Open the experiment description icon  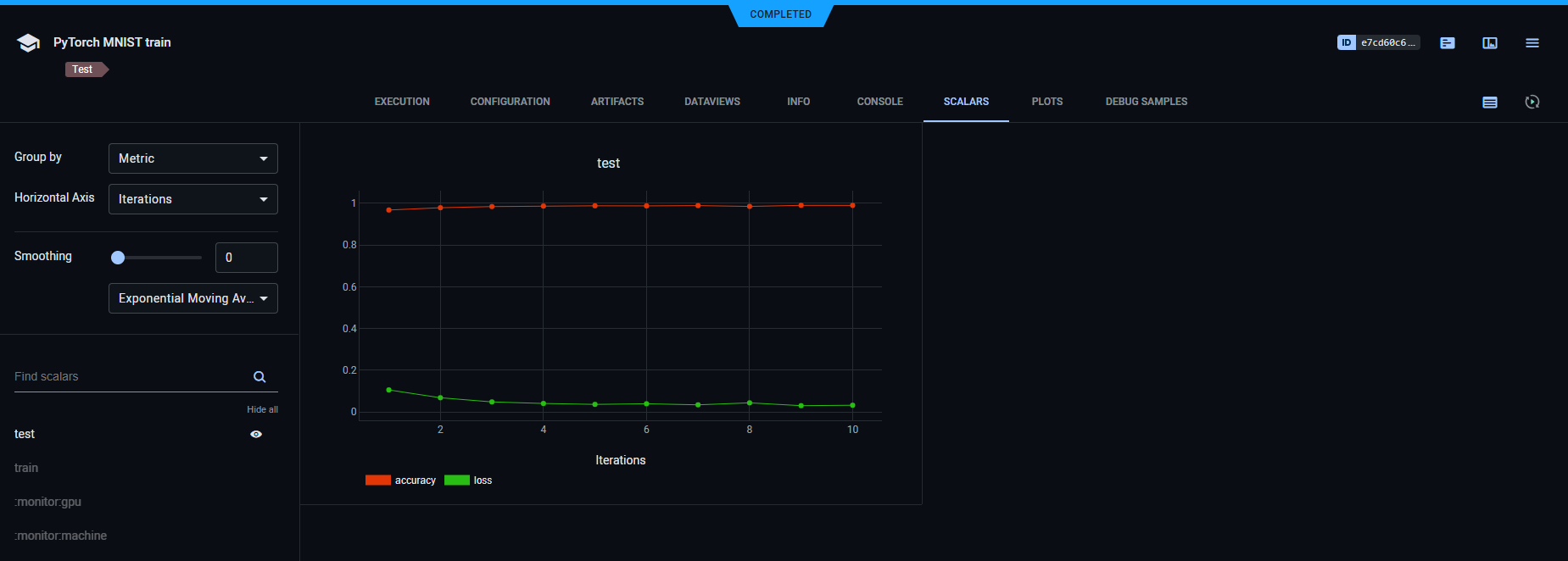[1448, 43]
